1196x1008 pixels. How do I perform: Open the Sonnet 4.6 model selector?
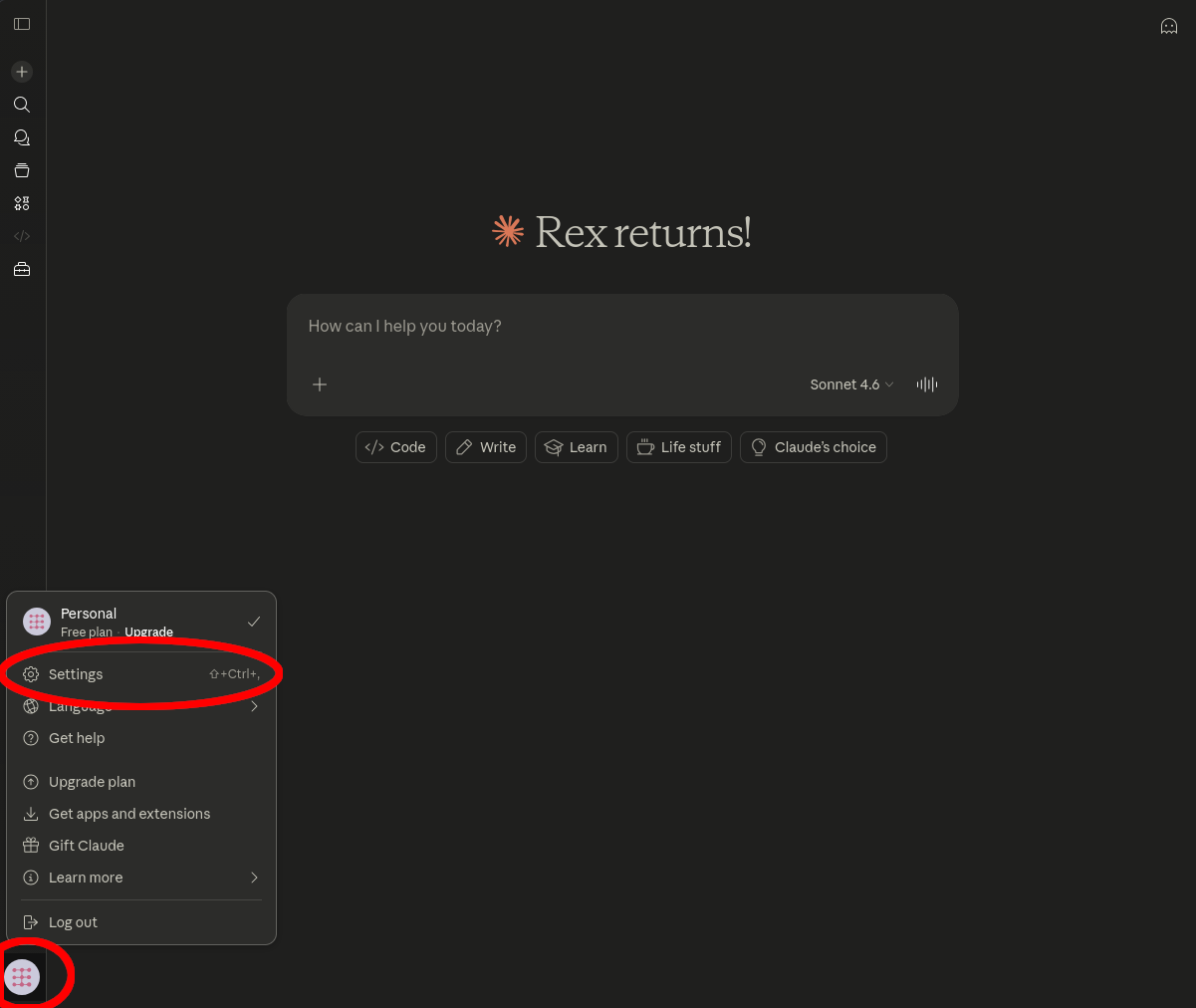coord(850,383)
